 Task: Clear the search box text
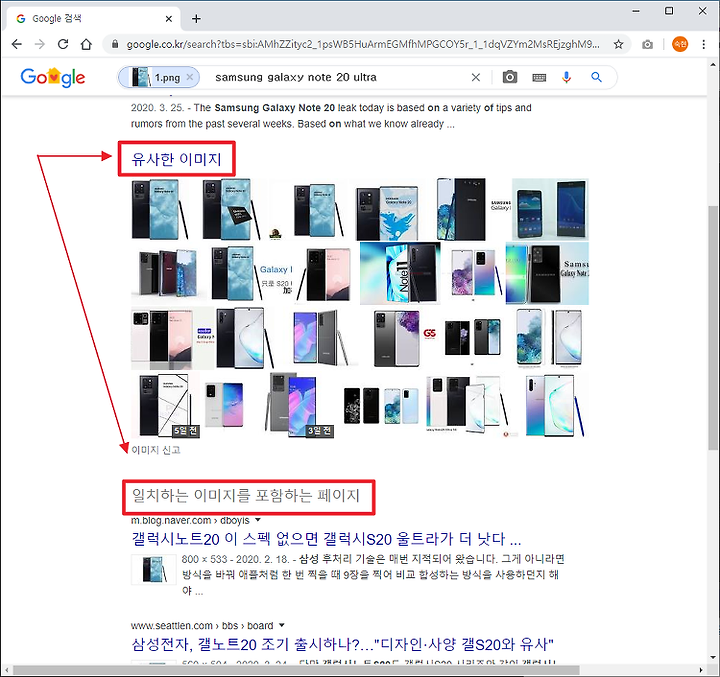tap(476, 77)
